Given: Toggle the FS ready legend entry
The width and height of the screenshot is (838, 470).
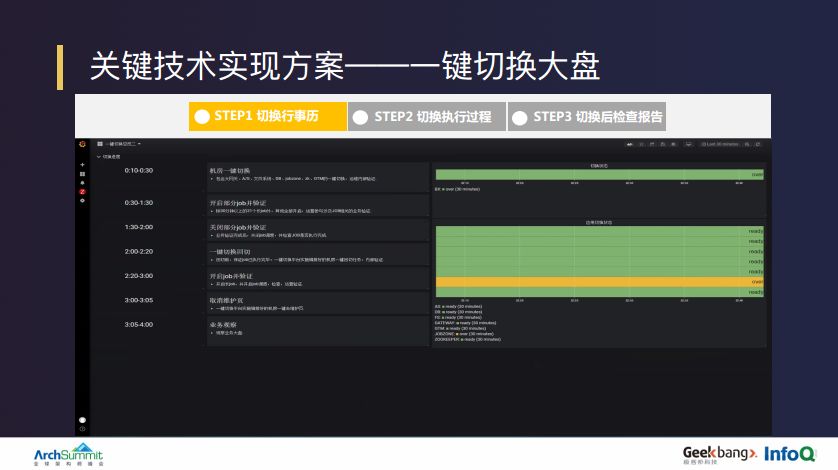Looking at the screenshot, I should click(x=459, y=317).
